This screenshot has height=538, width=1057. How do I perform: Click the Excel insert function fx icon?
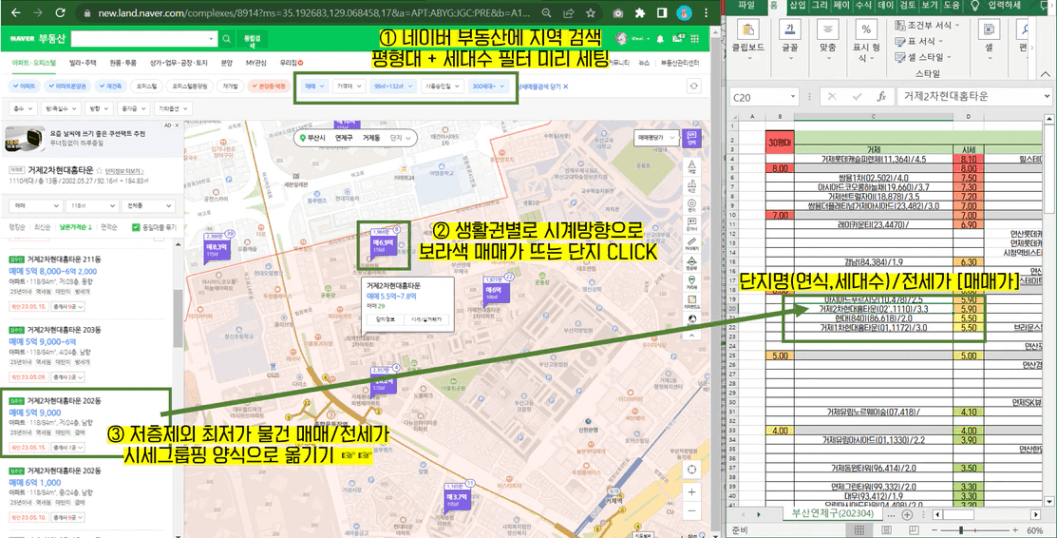880,96
